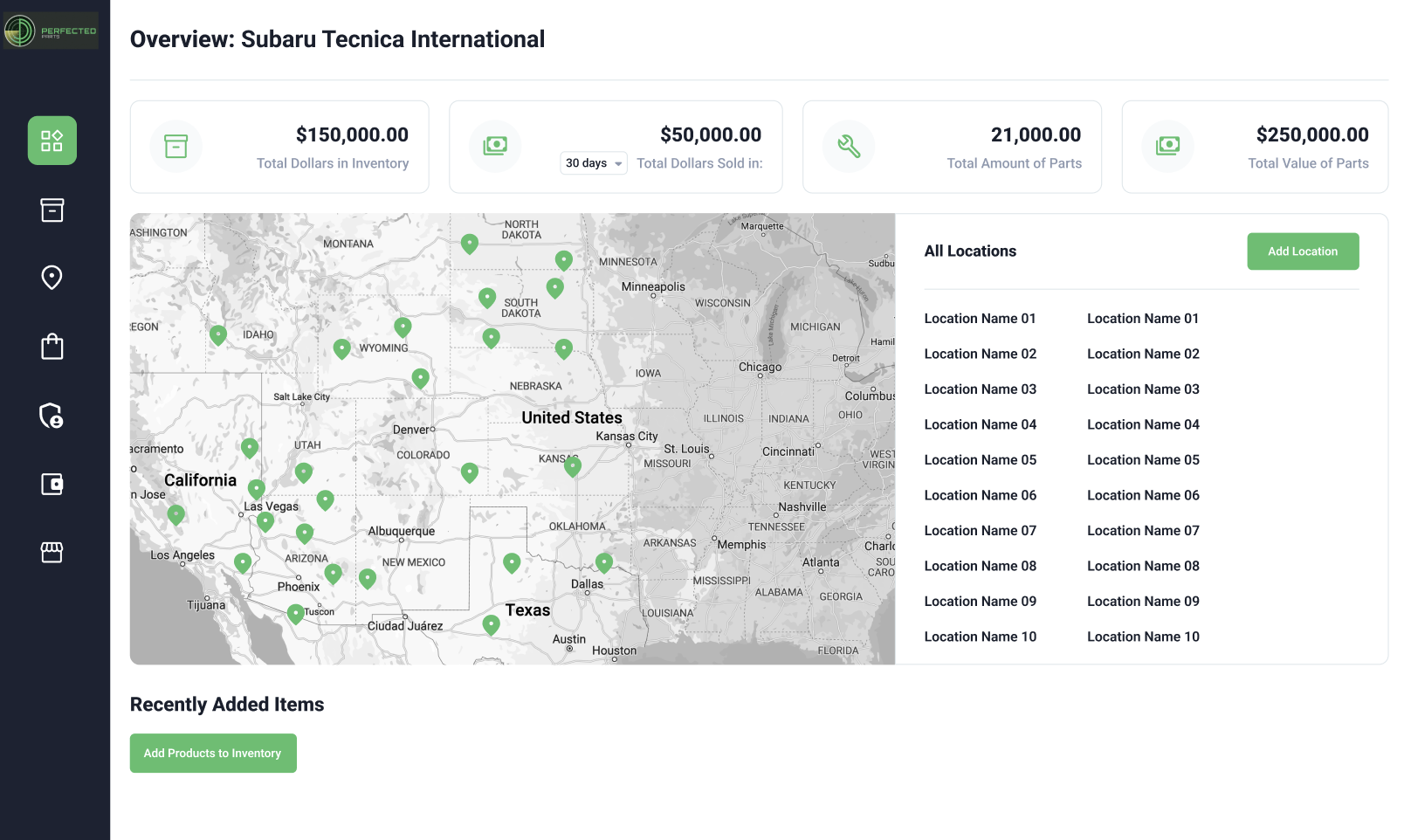Click Add Products to Inventory button
The height and width of the screenshot is (840, 1404).
point(213,753)
